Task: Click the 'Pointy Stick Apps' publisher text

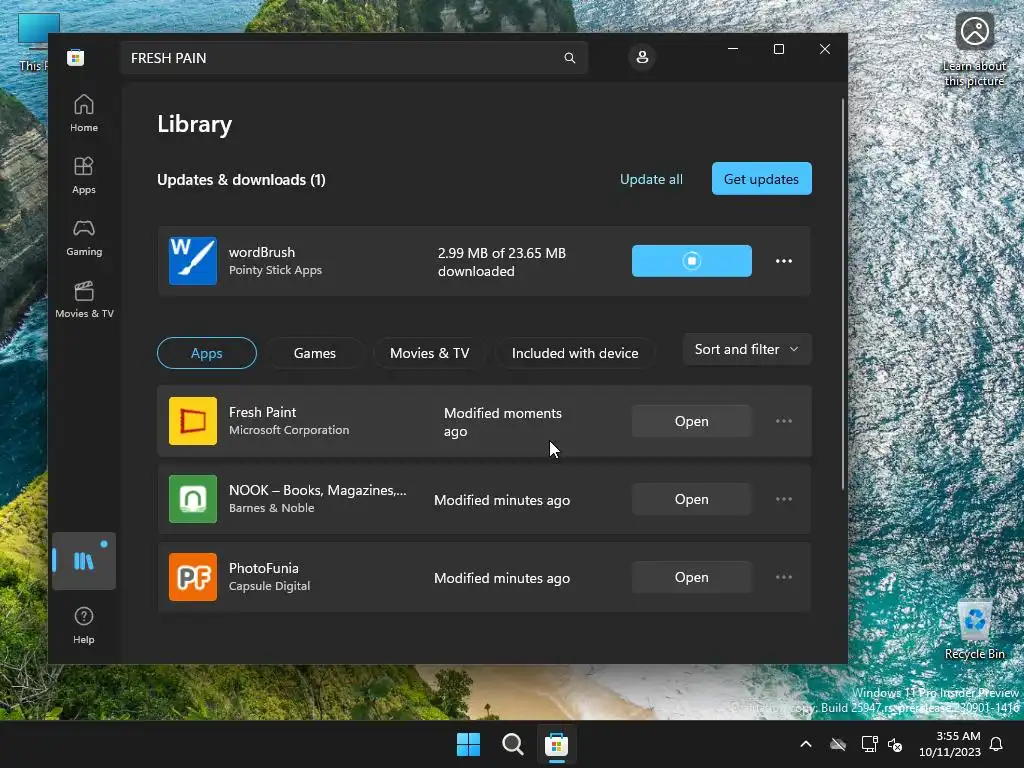Action: point(276,270)
